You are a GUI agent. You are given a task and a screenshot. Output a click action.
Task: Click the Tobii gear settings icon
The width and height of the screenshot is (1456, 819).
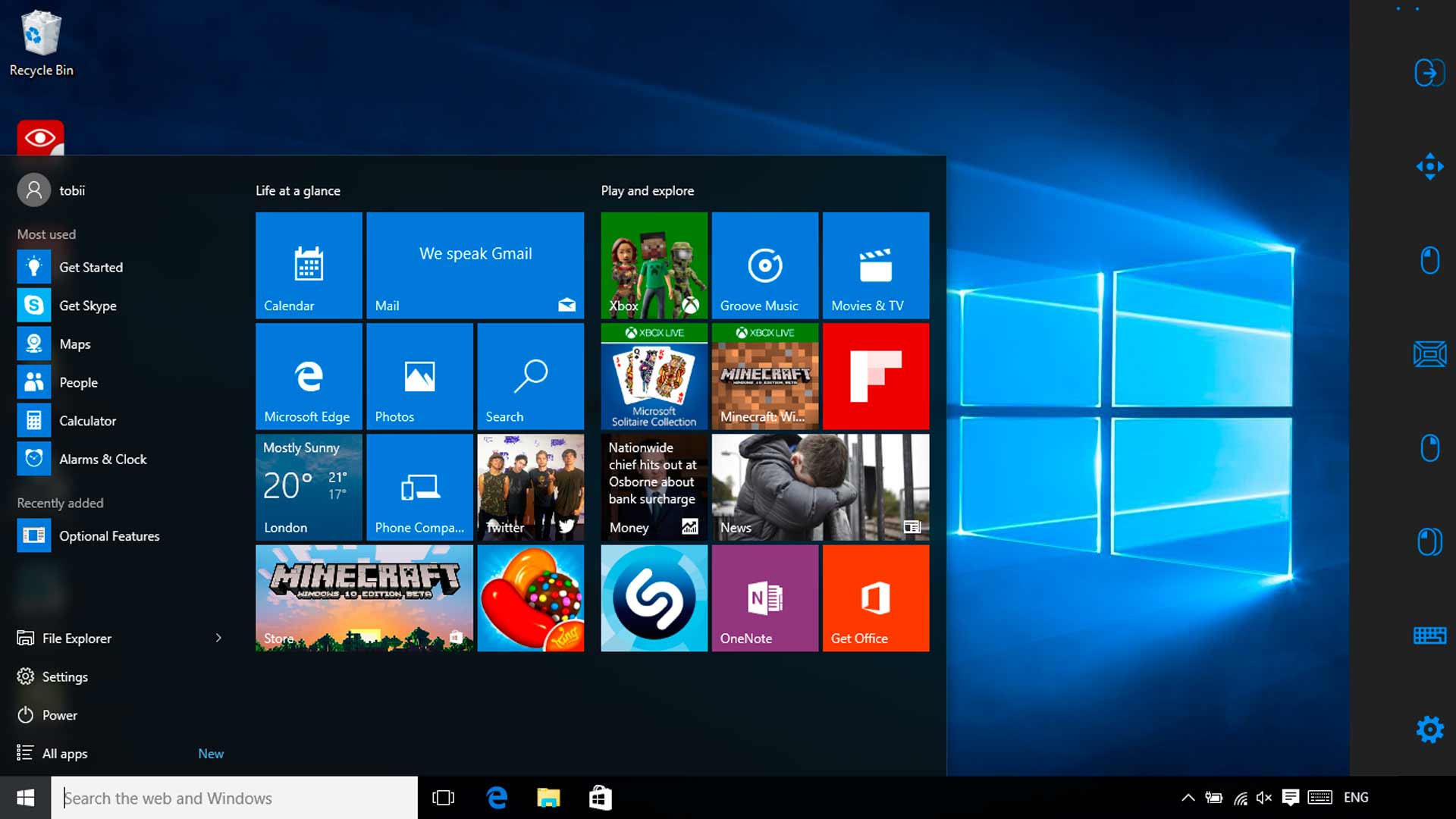click(x=1429, y=730)
